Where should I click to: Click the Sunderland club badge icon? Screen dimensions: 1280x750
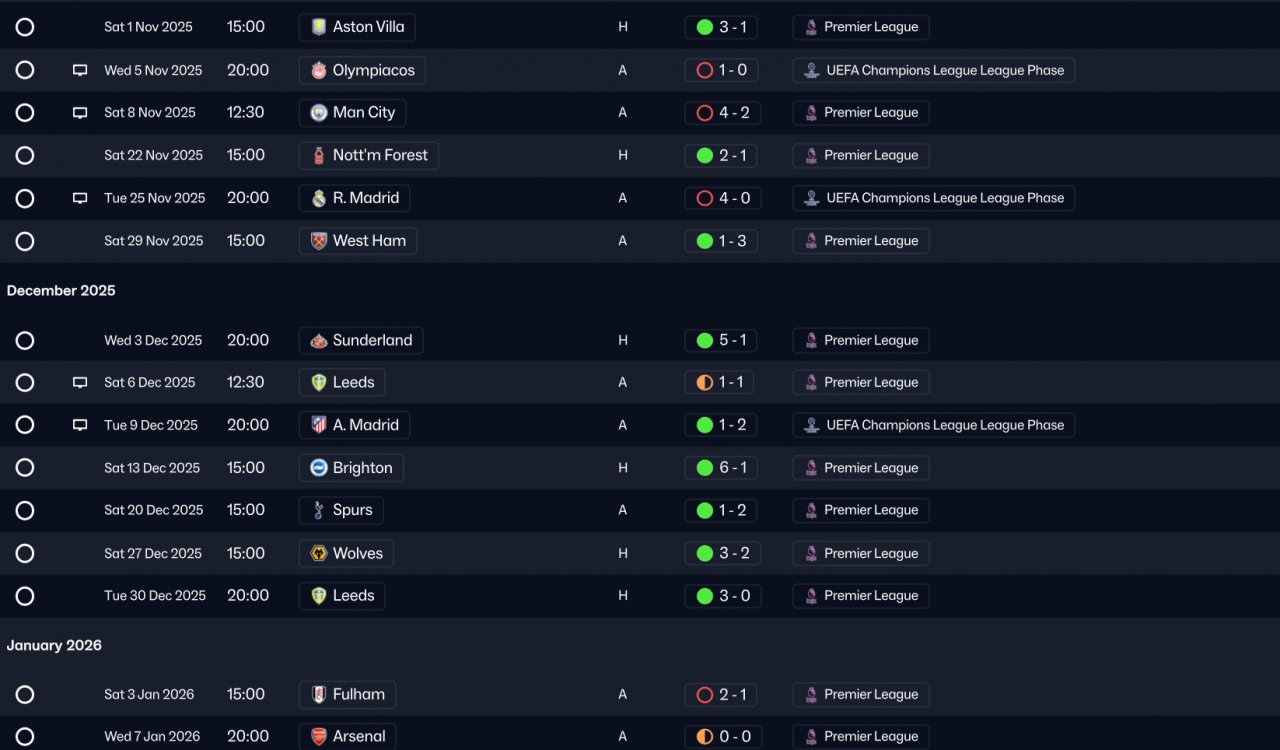point(319,341)
